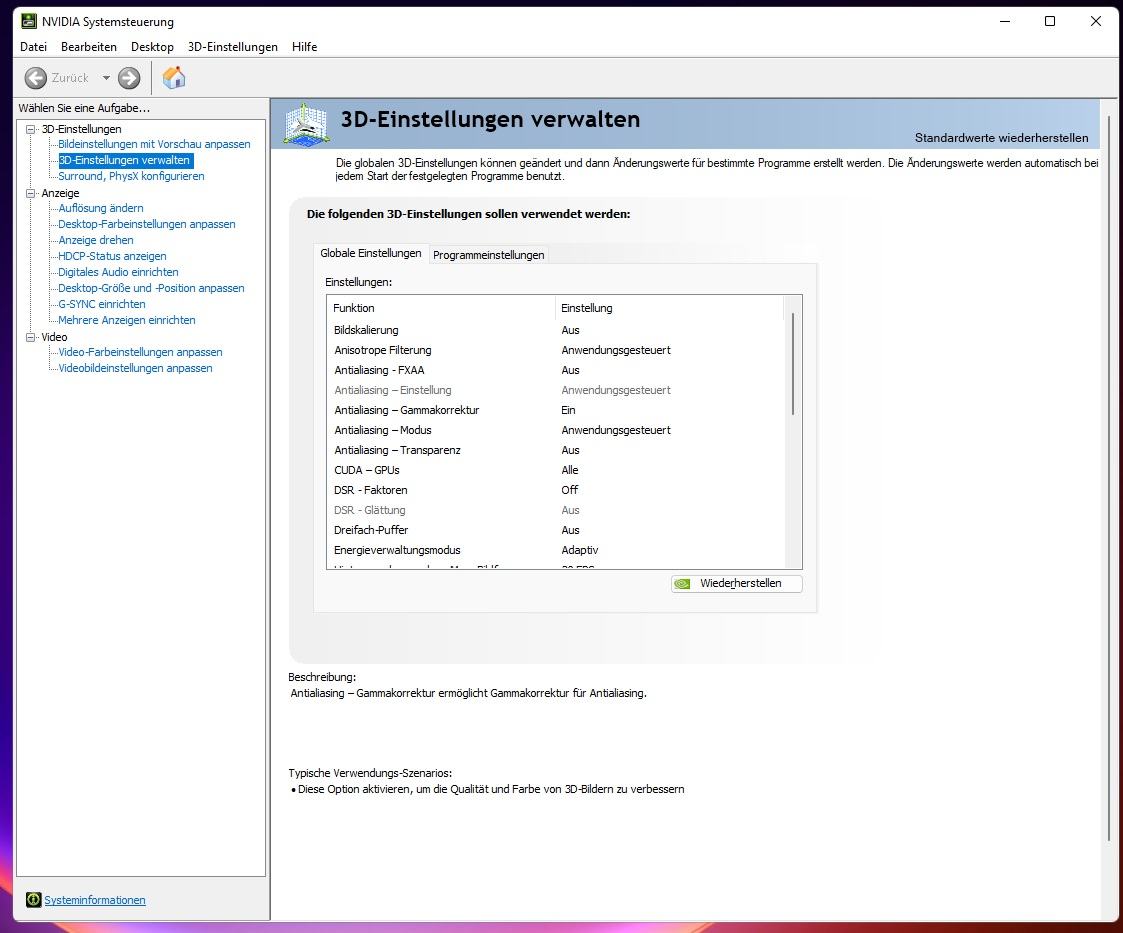Click the Adaptiv value for Energieverwaltungsmodus

click(579, 551)
